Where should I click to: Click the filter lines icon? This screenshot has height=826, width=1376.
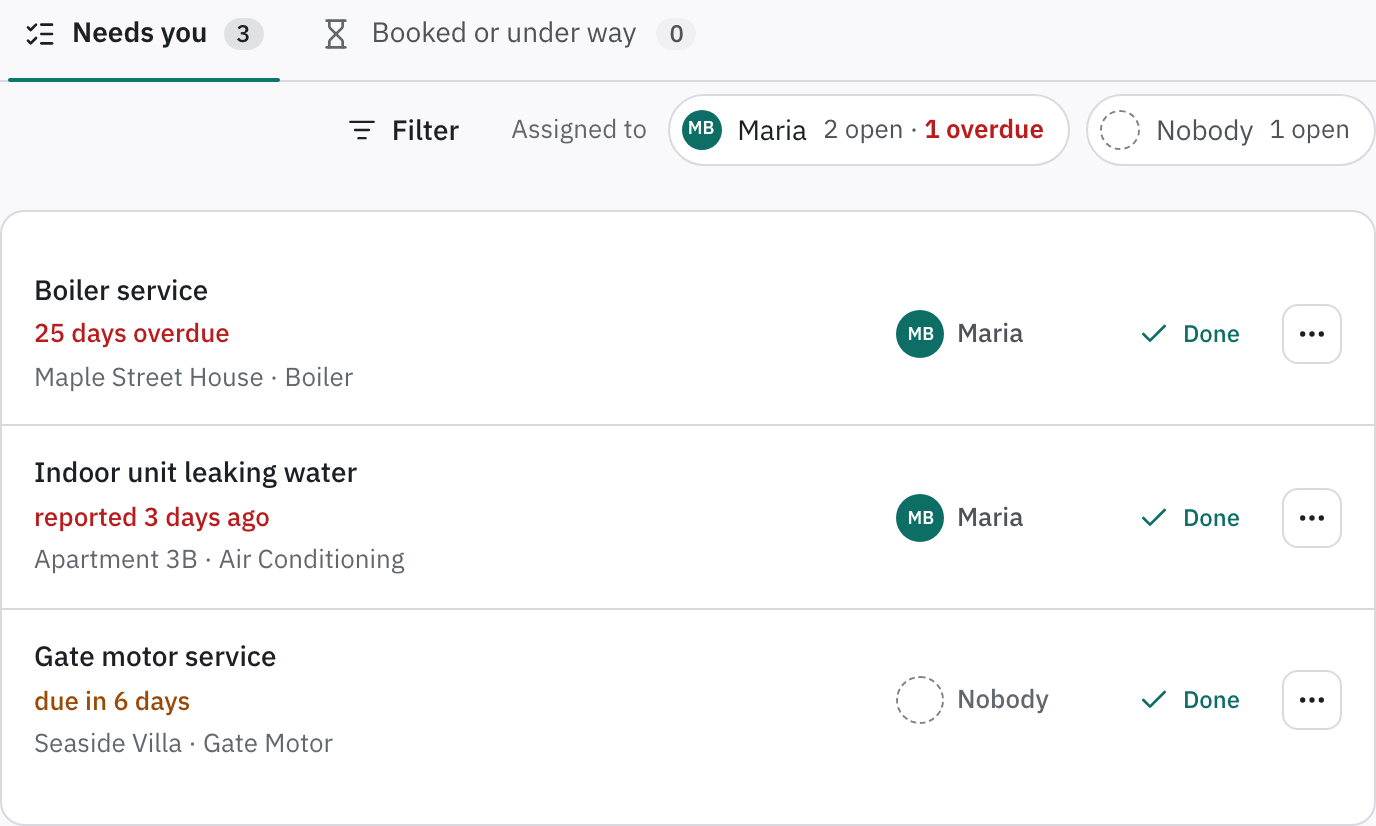[362, 130]
